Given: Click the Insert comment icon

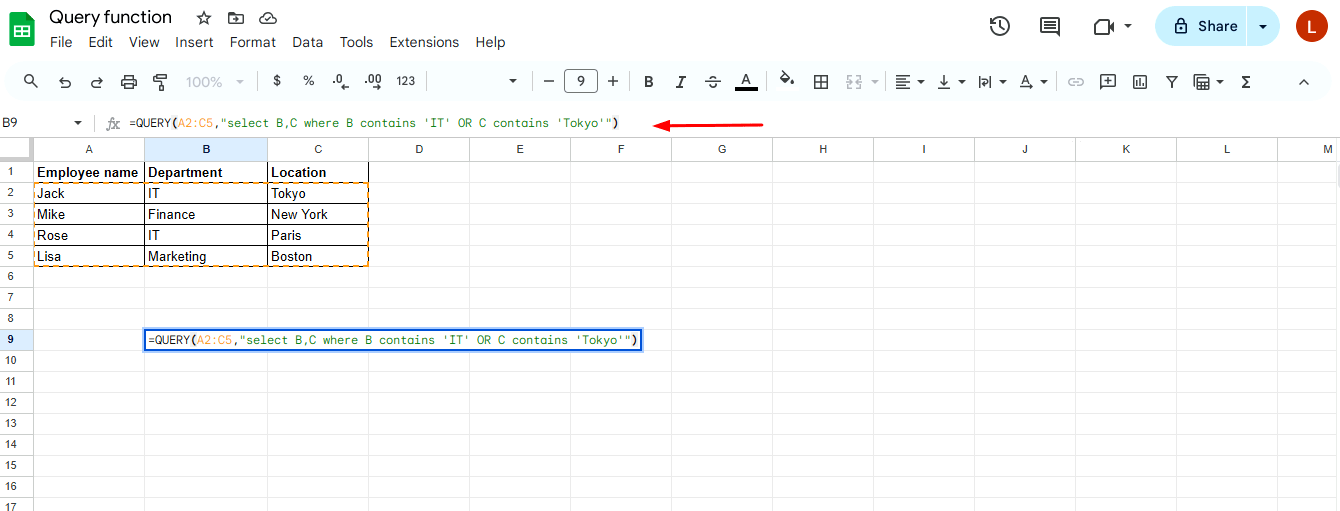Looking at the screenshot, I should tap(1108, 82).
